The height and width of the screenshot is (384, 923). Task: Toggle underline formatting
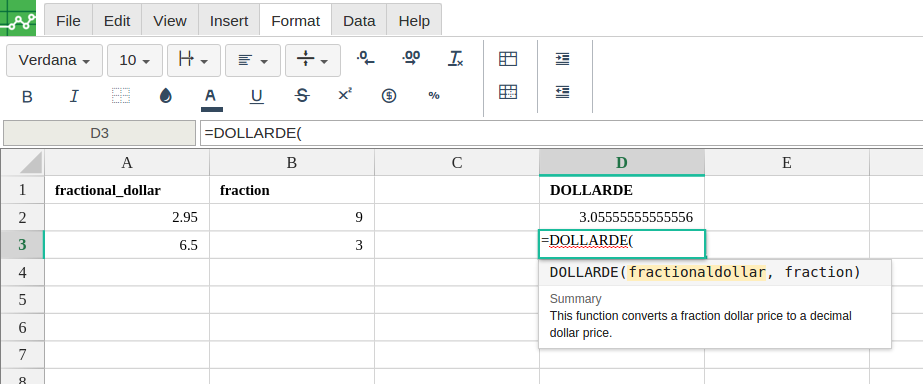click(256, 97)
